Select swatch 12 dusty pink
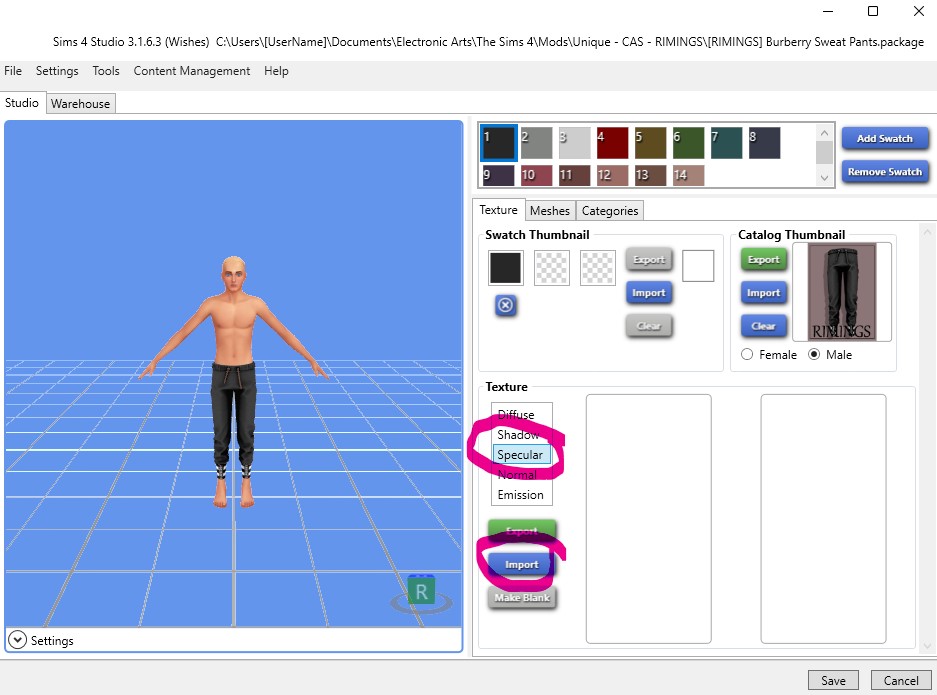Viewport: 937px width, 695px height. [613, 176]
